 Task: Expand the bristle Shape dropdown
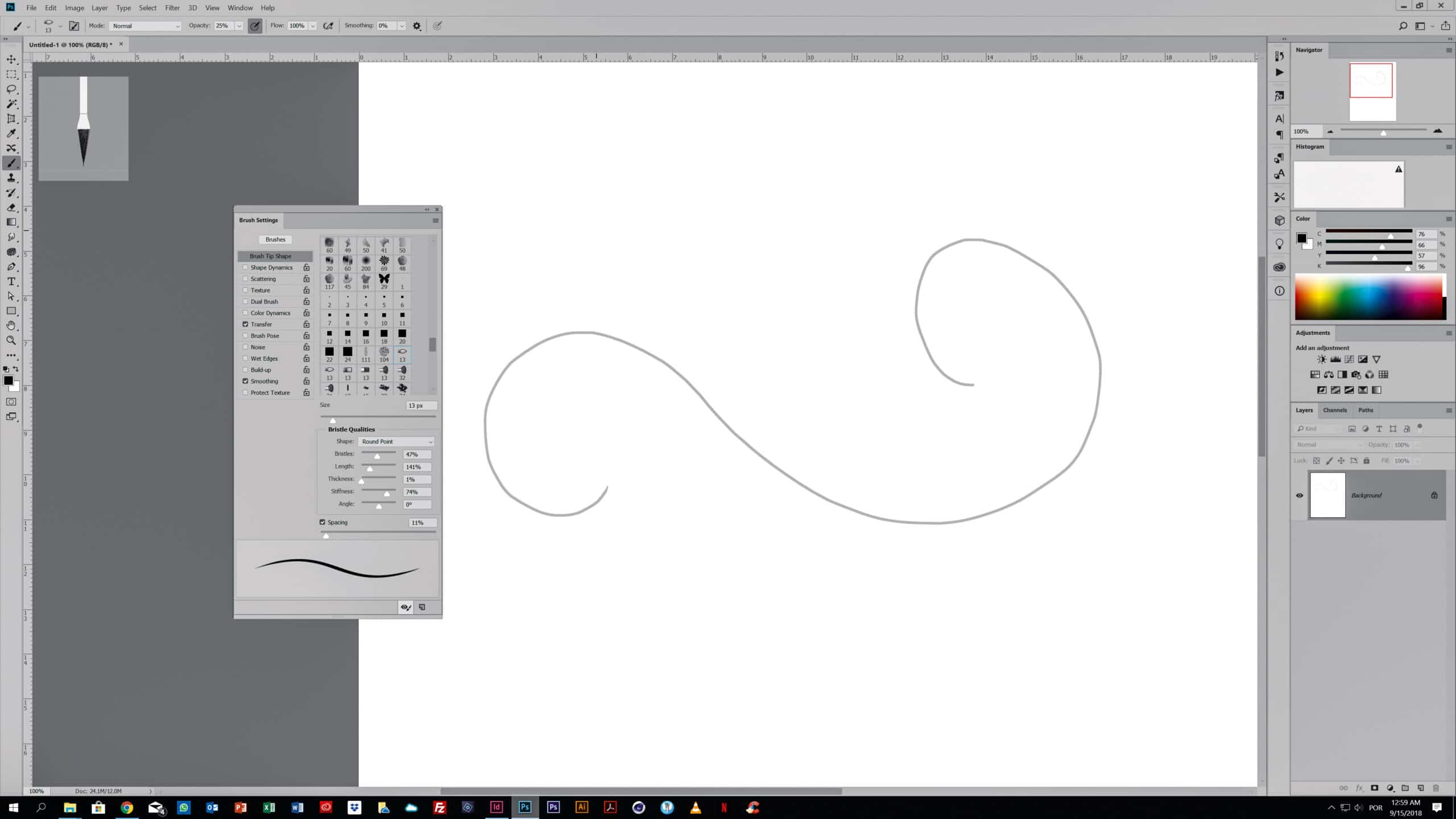pyautogui.click(x=397, y=442)
